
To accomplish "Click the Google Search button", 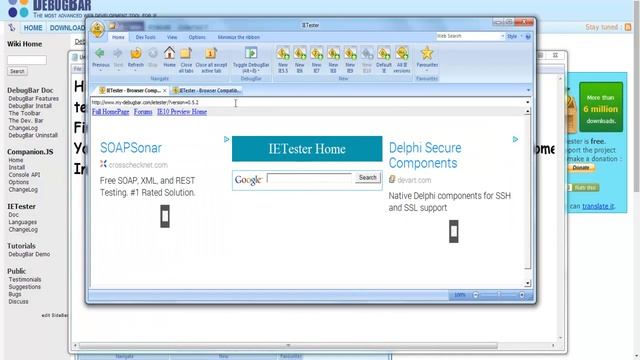I will (x=367, y=178).
